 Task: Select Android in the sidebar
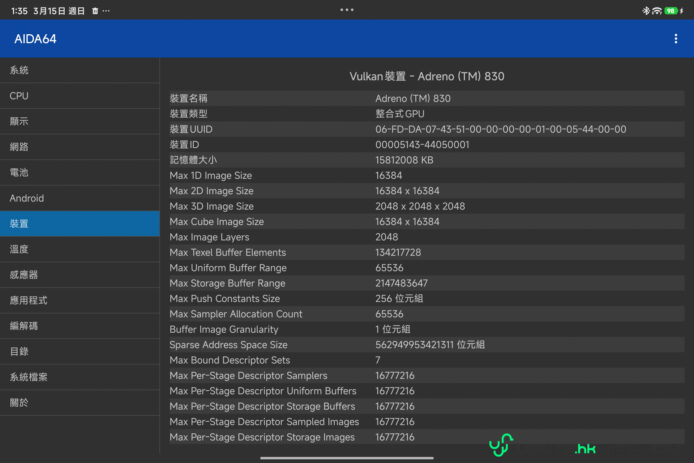point(80,198)
